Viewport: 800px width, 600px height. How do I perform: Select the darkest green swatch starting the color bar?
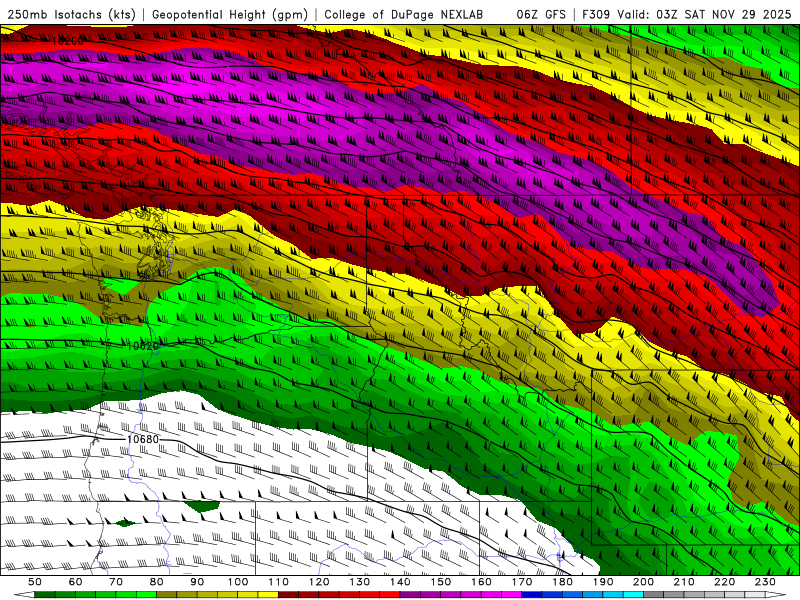coord(45,595)
